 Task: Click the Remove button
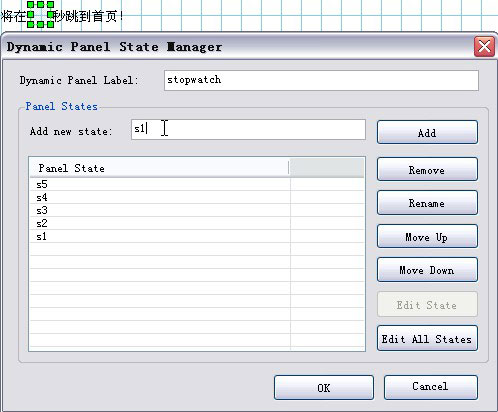pos(427,170)
